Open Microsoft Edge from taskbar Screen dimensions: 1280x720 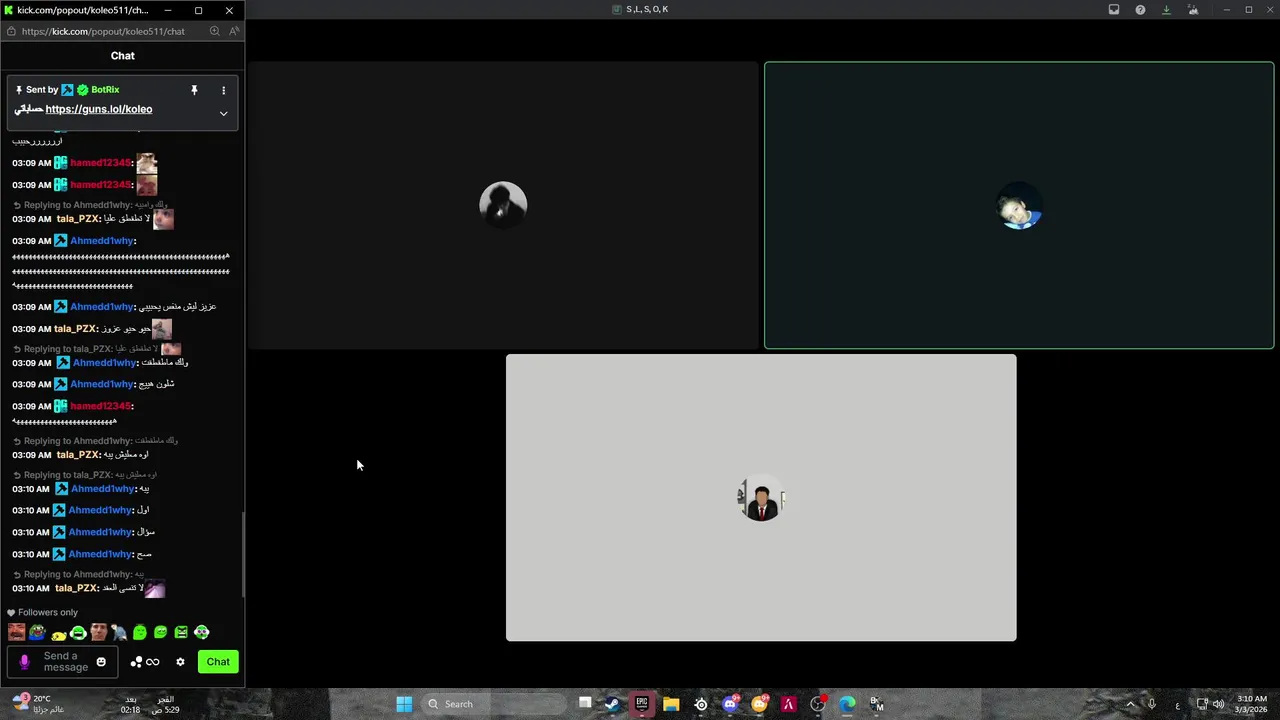click(x=848, y=704)
